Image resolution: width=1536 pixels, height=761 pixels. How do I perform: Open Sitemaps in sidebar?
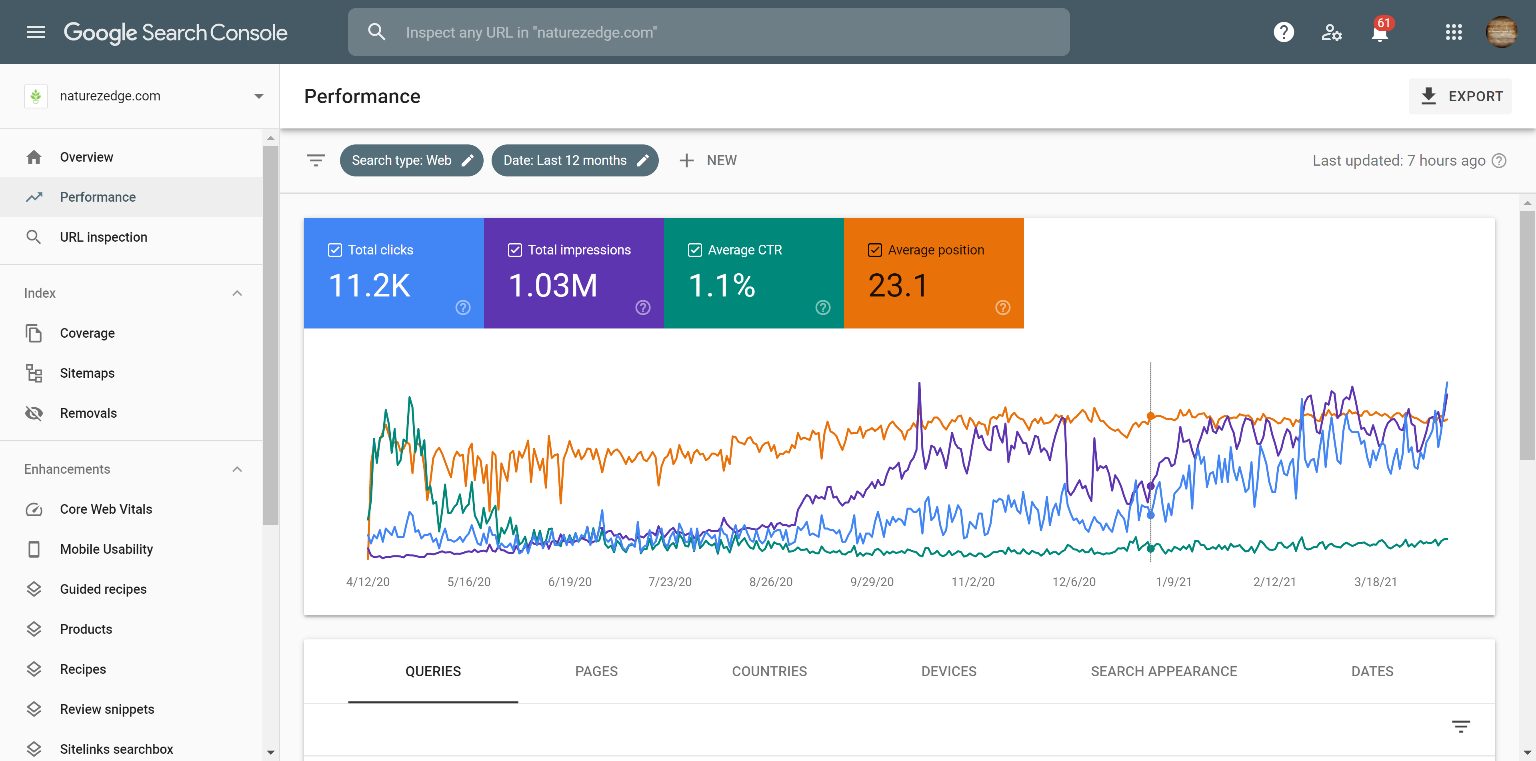pyautogui.click(x=131, y=373)
